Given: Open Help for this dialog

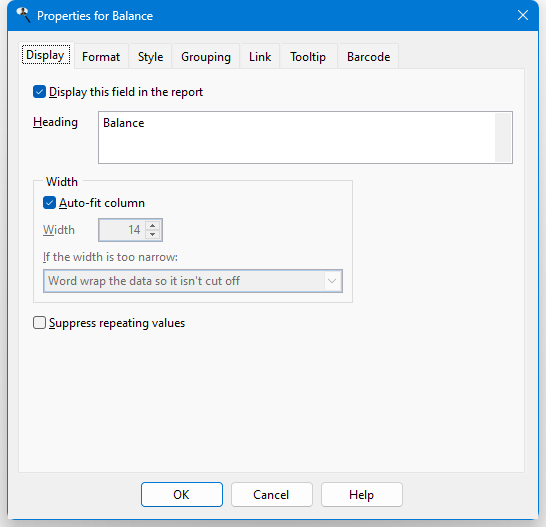Looking at the screenshot, I should click(362, 494).
